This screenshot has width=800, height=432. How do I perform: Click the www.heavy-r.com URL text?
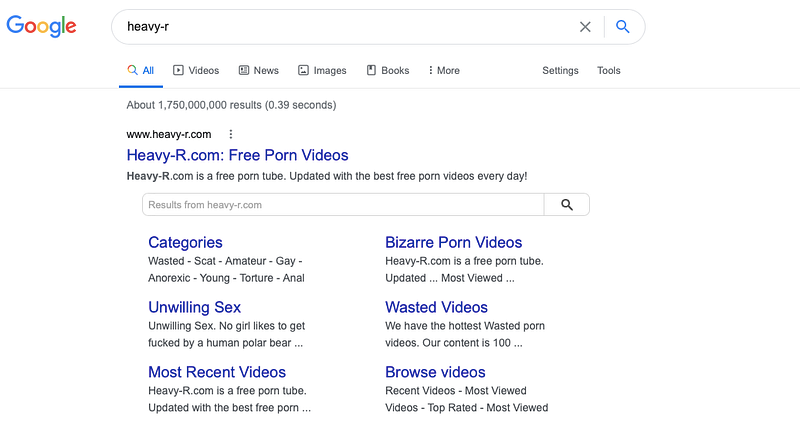(169, 134)
